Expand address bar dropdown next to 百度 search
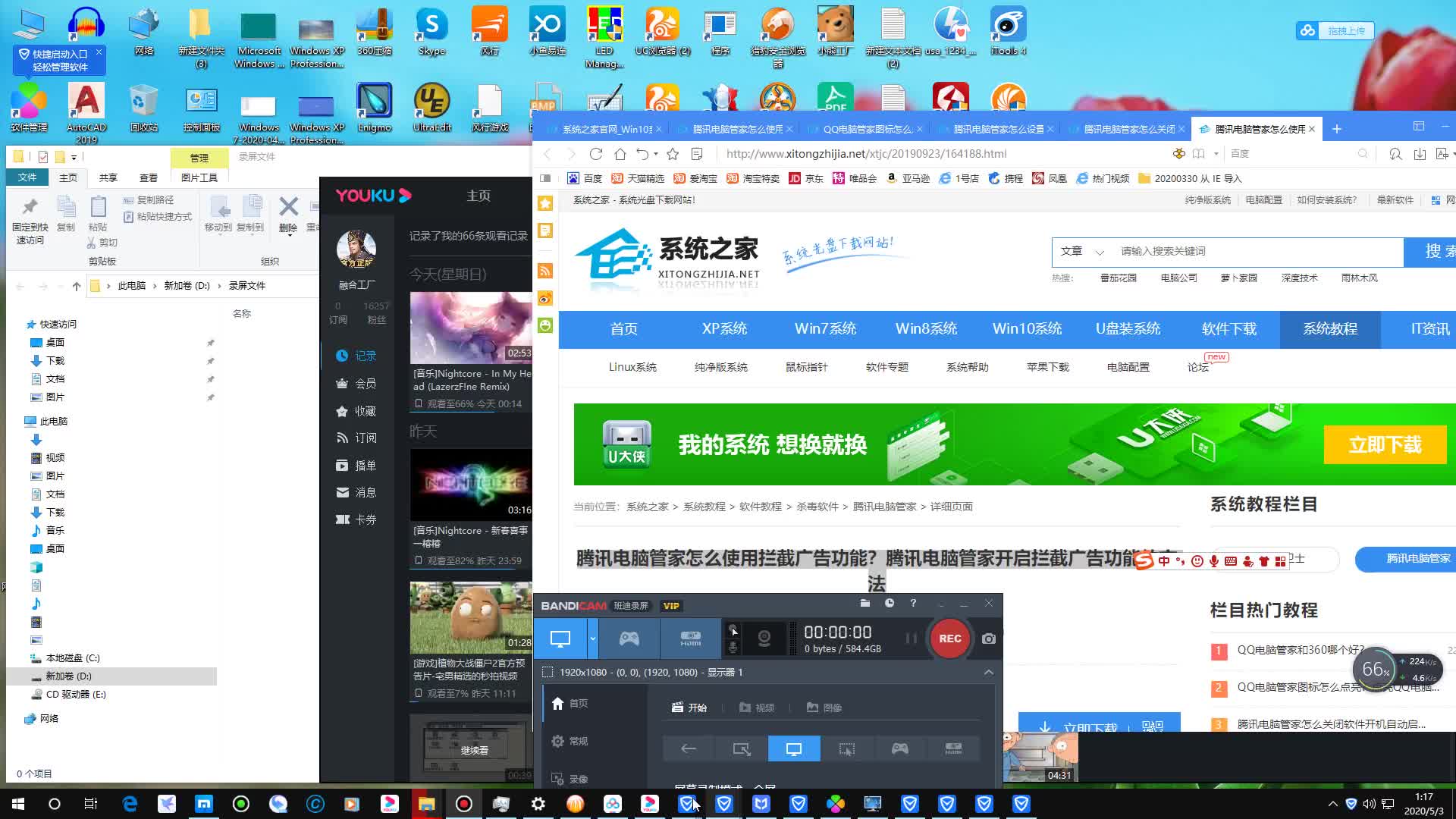The height and width of the screenshot is (819, 1456). (x=1216, y=154)
